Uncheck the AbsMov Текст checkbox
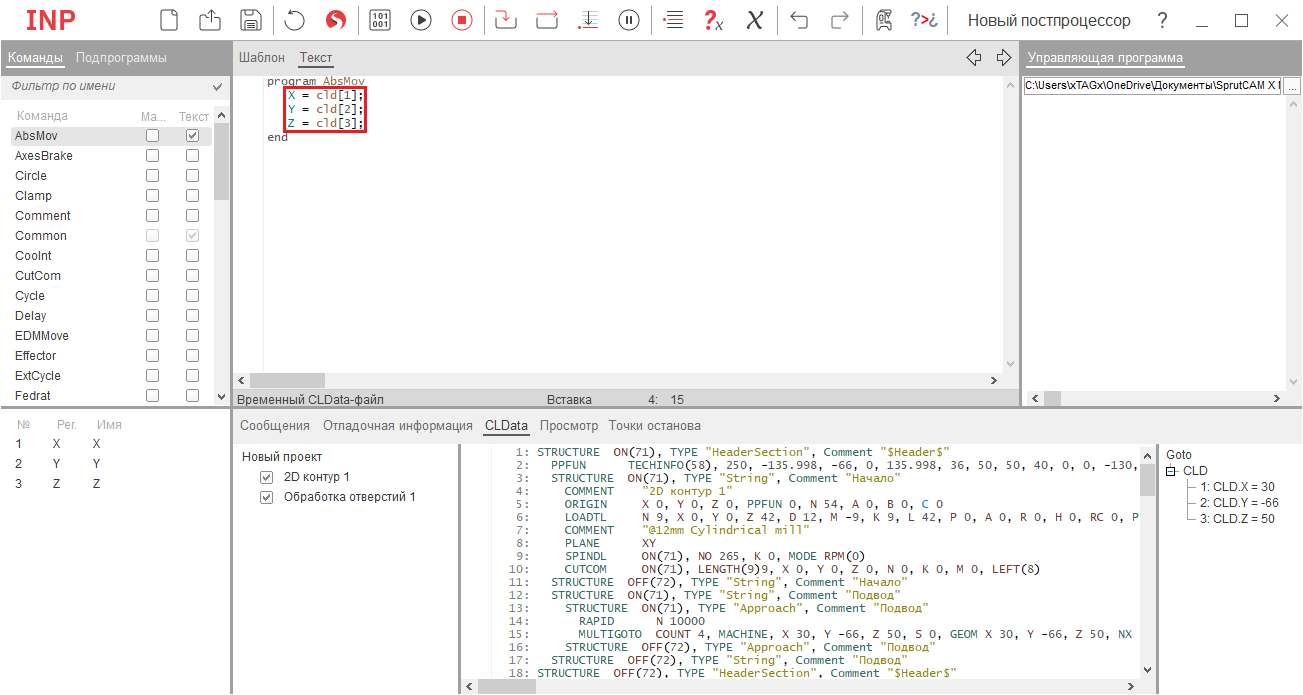This screenshot has height=695, width=1303. tap(192, 136)
